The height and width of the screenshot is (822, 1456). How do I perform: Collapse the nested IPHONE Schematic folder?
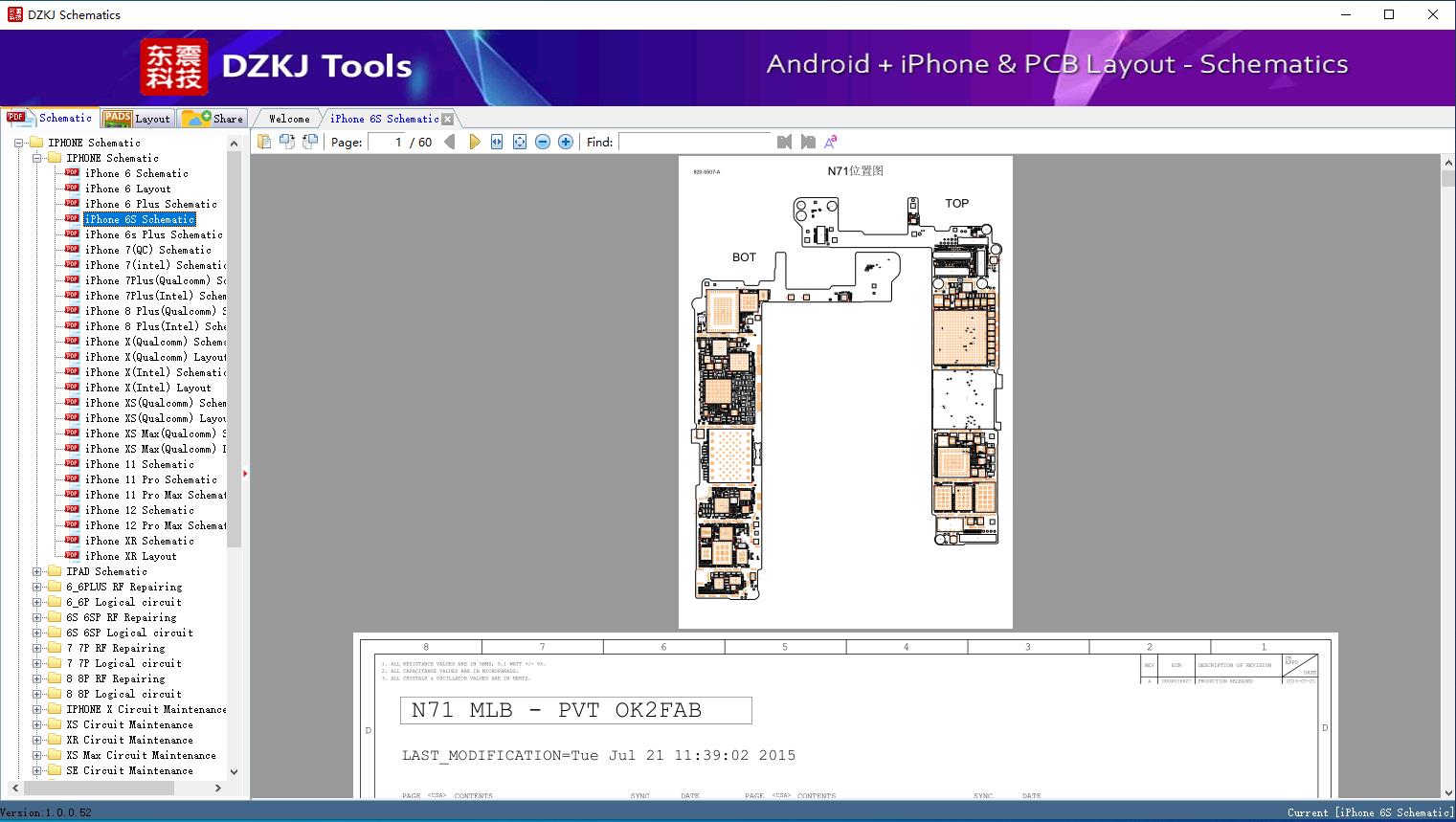click(37, 158)
